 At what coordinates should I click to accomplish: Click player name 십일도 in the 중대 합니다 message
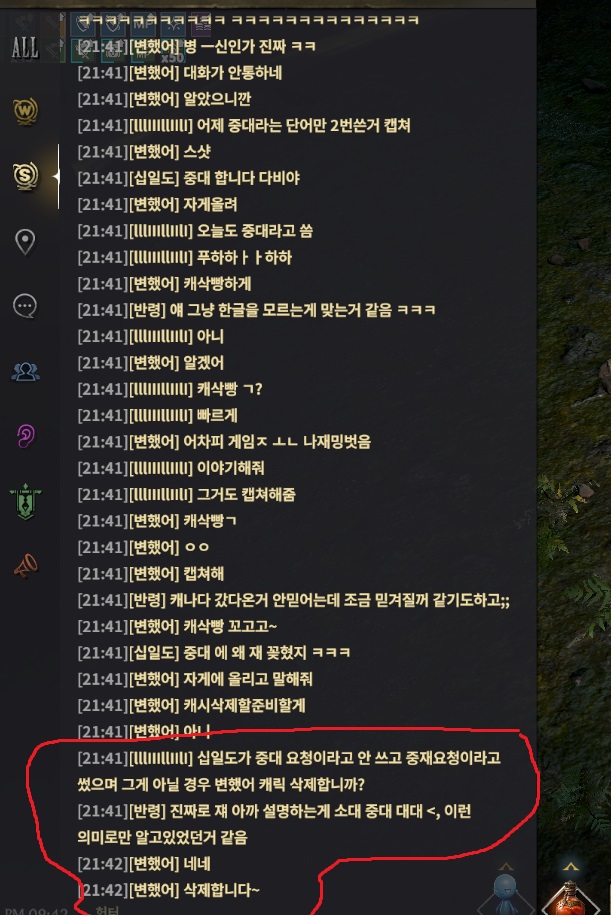[x=154, y=178]
